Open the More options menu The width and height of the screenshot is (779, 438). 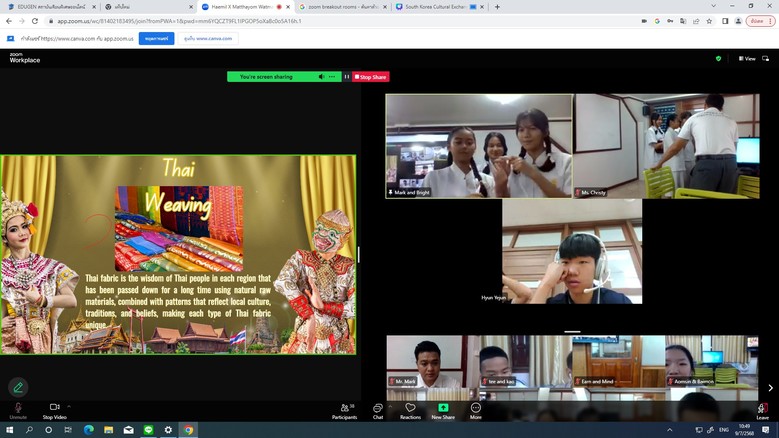click(476, 408)
